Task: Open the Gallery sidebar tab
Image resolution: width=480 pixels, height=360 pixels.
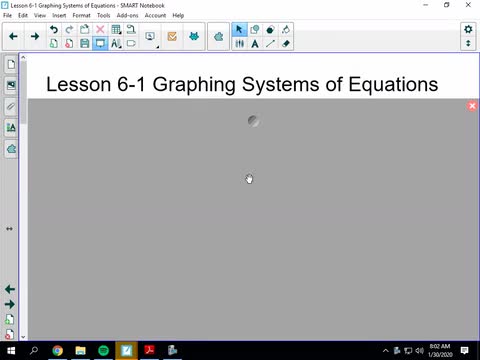Action: point(11,85)
